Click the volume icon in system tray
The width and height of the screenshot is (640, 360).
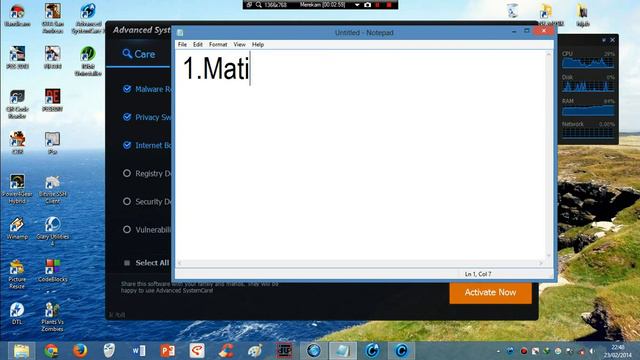592,351
